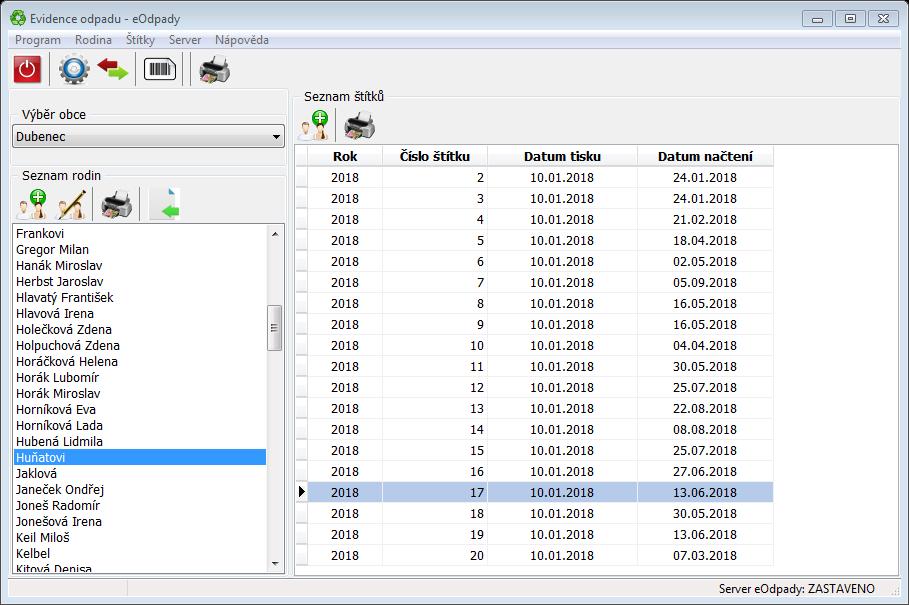This screenshot has height=605, width=909.
Task: Print the family list
Action: pos(117,205)
